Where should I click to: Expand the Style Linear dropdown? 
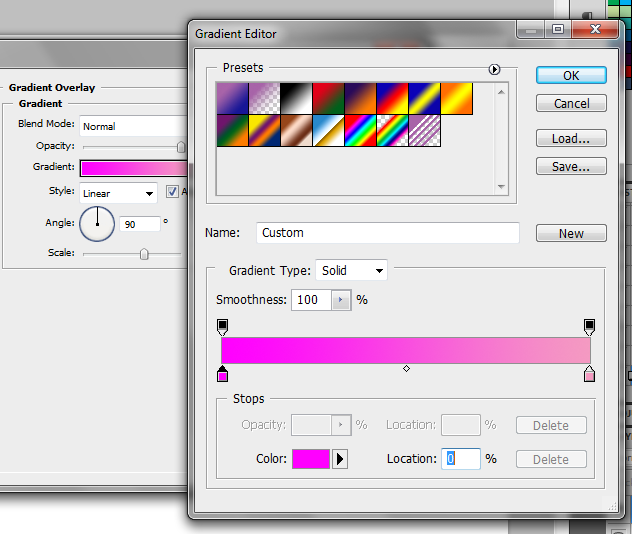click(118, 193)
